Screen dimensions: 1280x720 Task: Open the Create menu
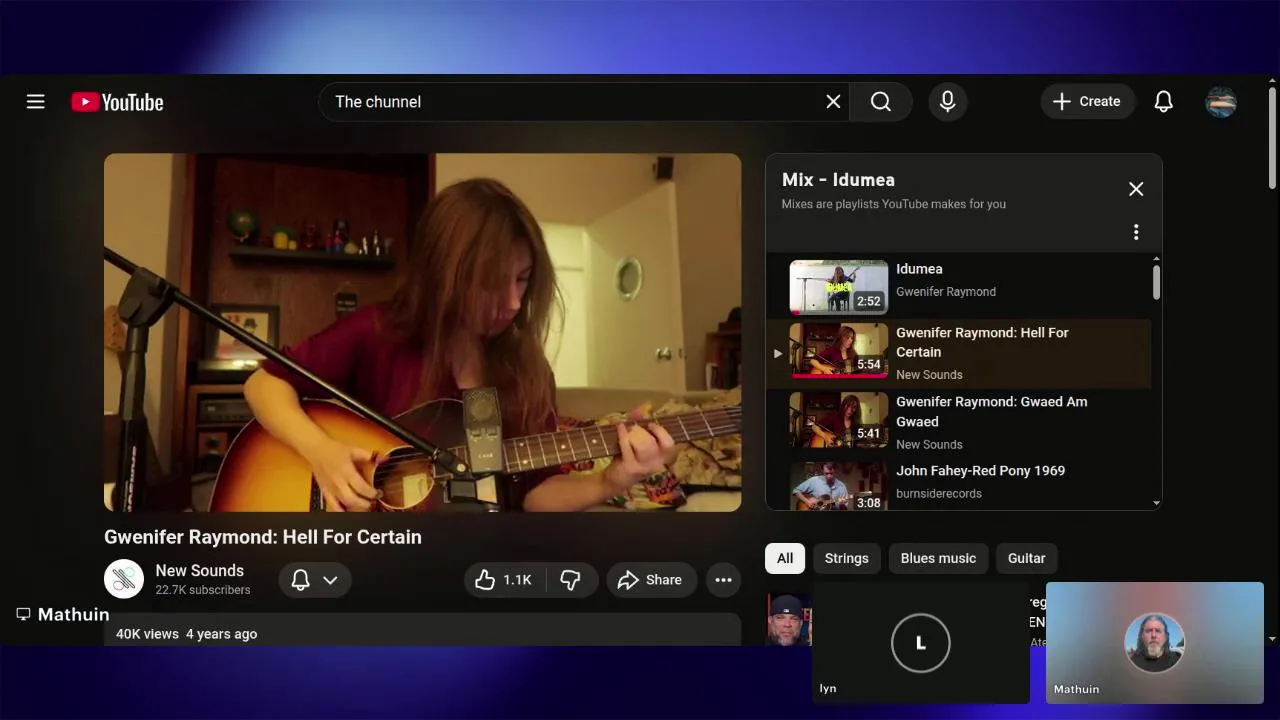click(1088, 102)
